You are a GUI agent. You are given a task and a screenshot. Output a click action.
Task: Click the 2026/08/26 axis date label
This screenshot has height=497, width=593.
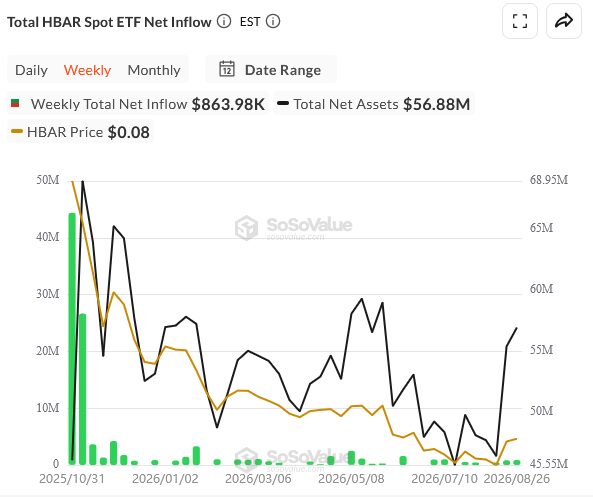click(x=517, y=478)
